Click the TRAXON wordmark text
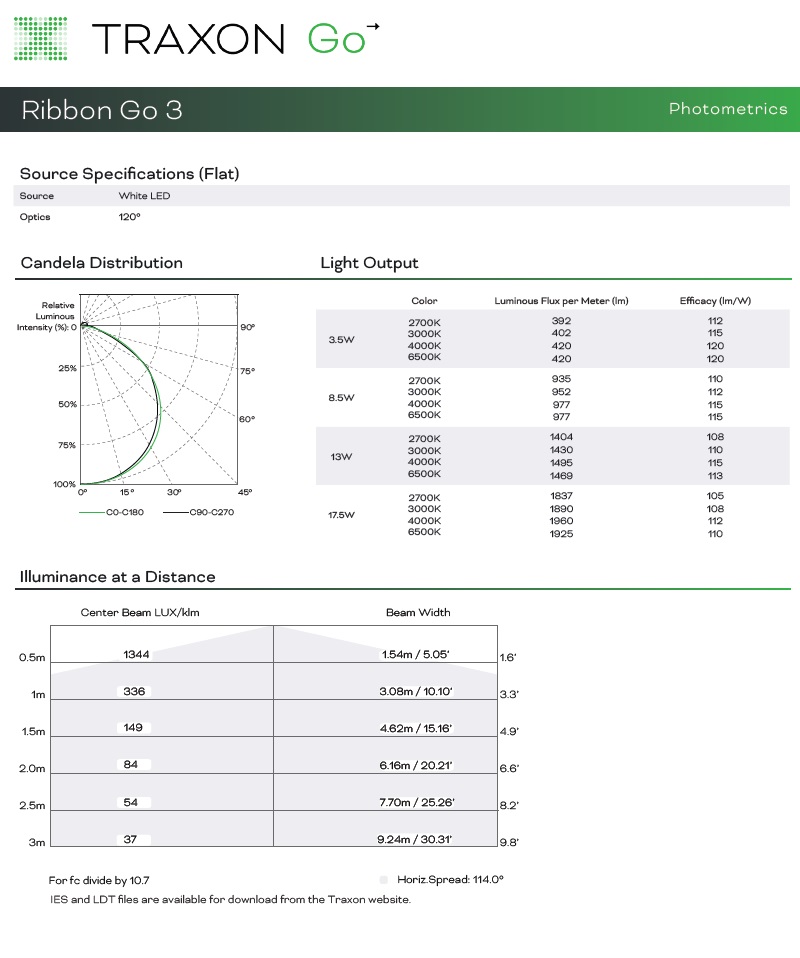800x958 pixels. click(x=189, y=39)
